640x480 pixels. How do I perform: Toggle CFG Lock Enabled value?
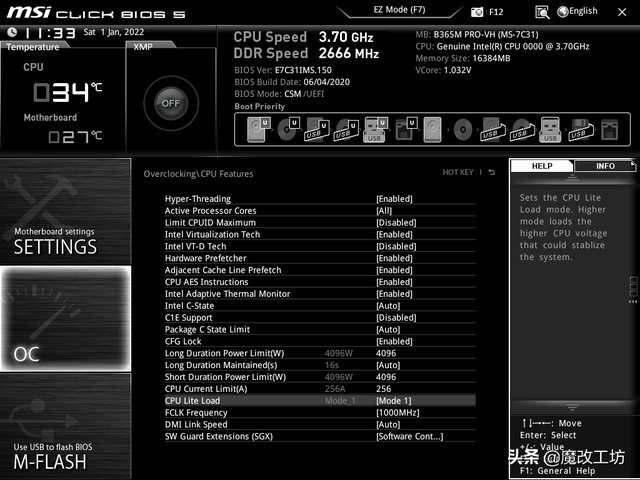pos(394,341)
